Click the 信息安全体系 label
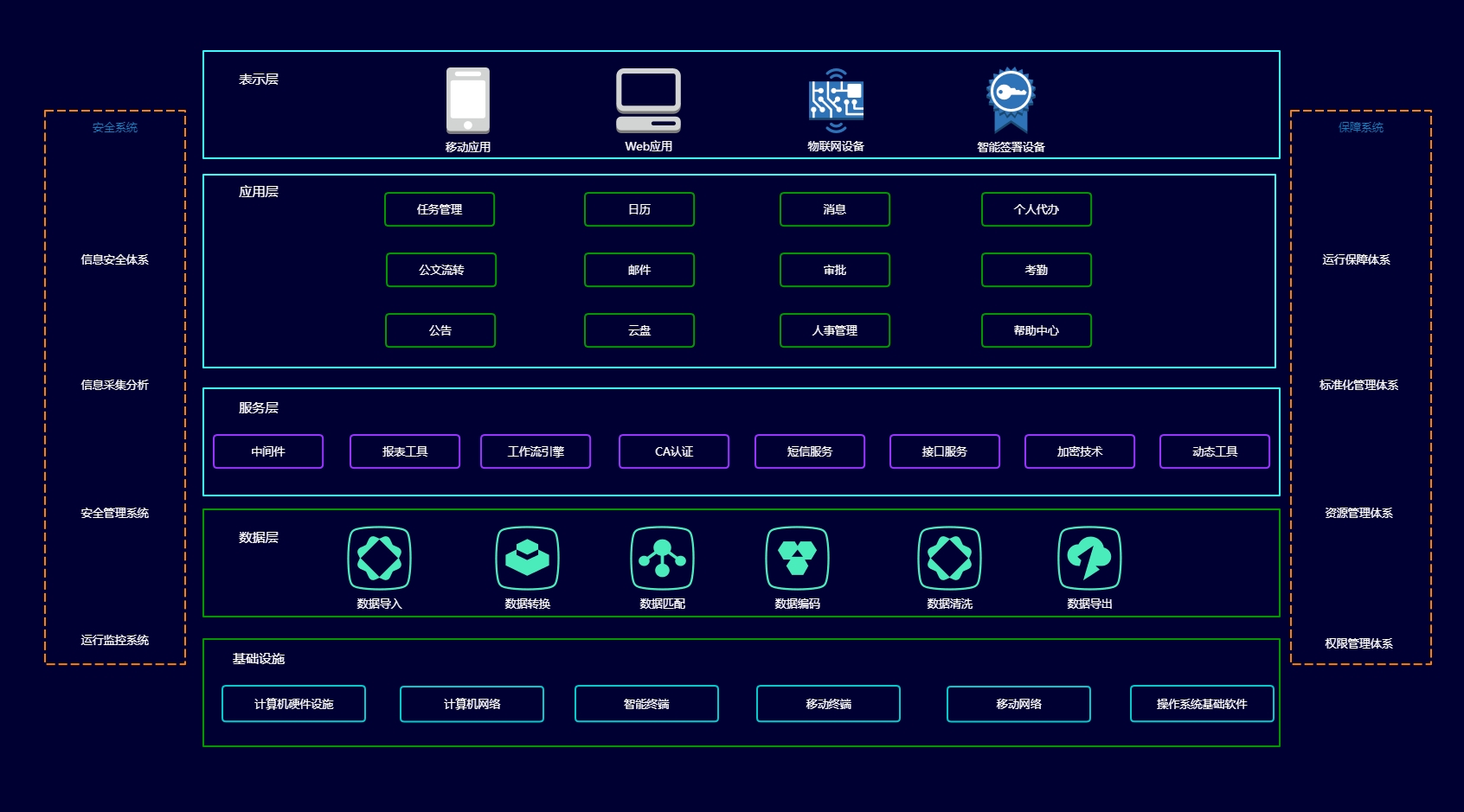Image resolution: width=1464 pixels, height=812 pixels. tap(115, 259)
